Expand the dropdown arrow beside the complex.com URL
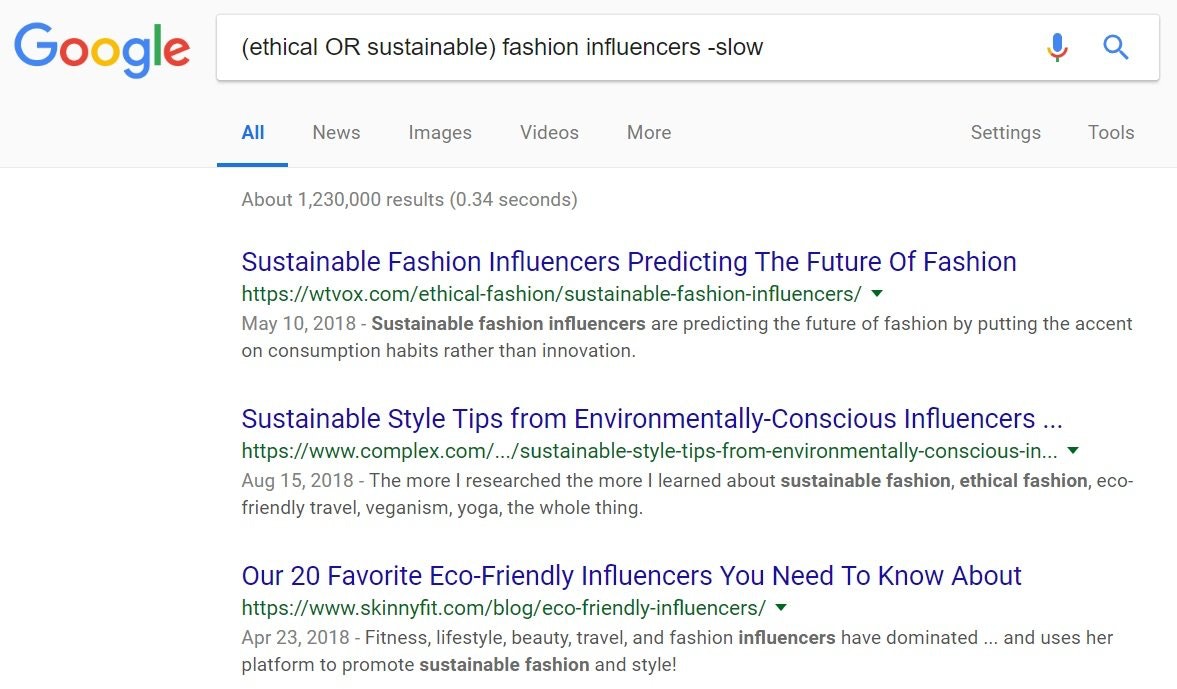The height and width of the screenshot is (689, 1177). click(1073, 451)
